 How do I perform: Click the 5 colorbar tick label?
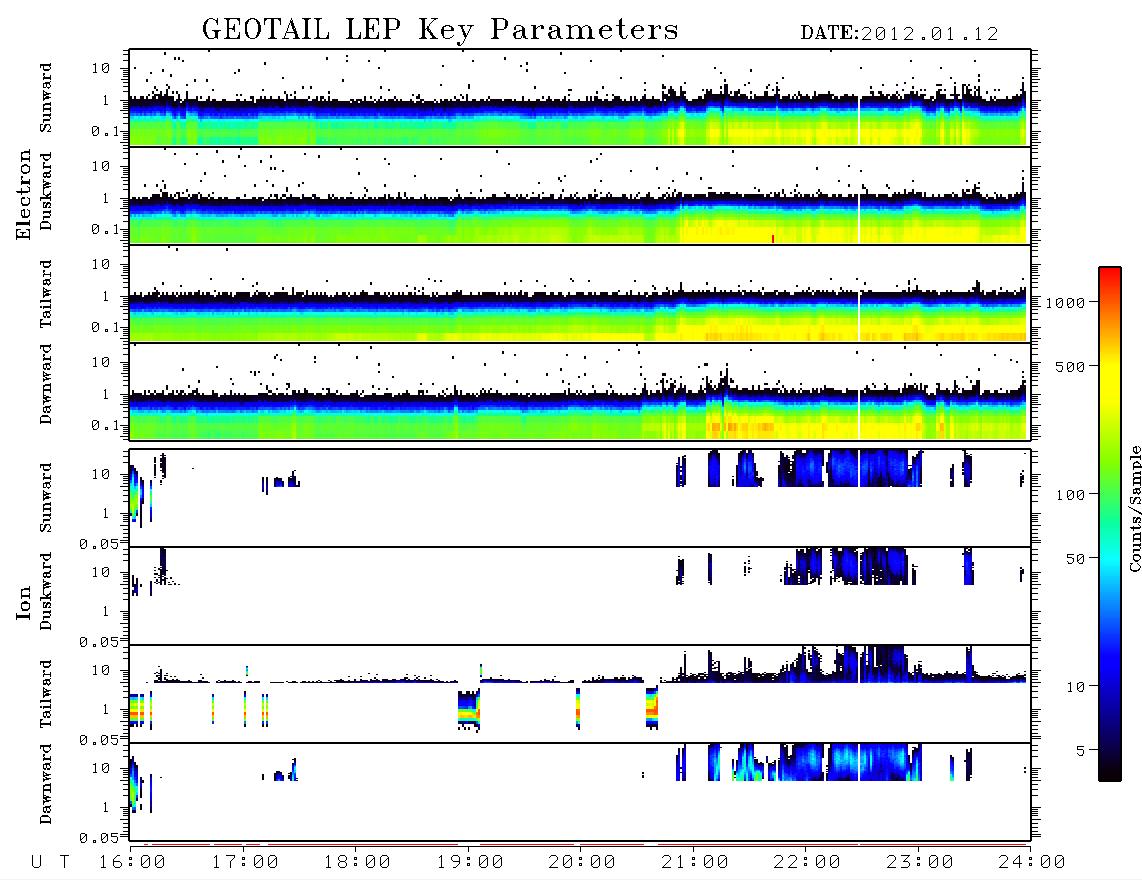click(1080, 751)
